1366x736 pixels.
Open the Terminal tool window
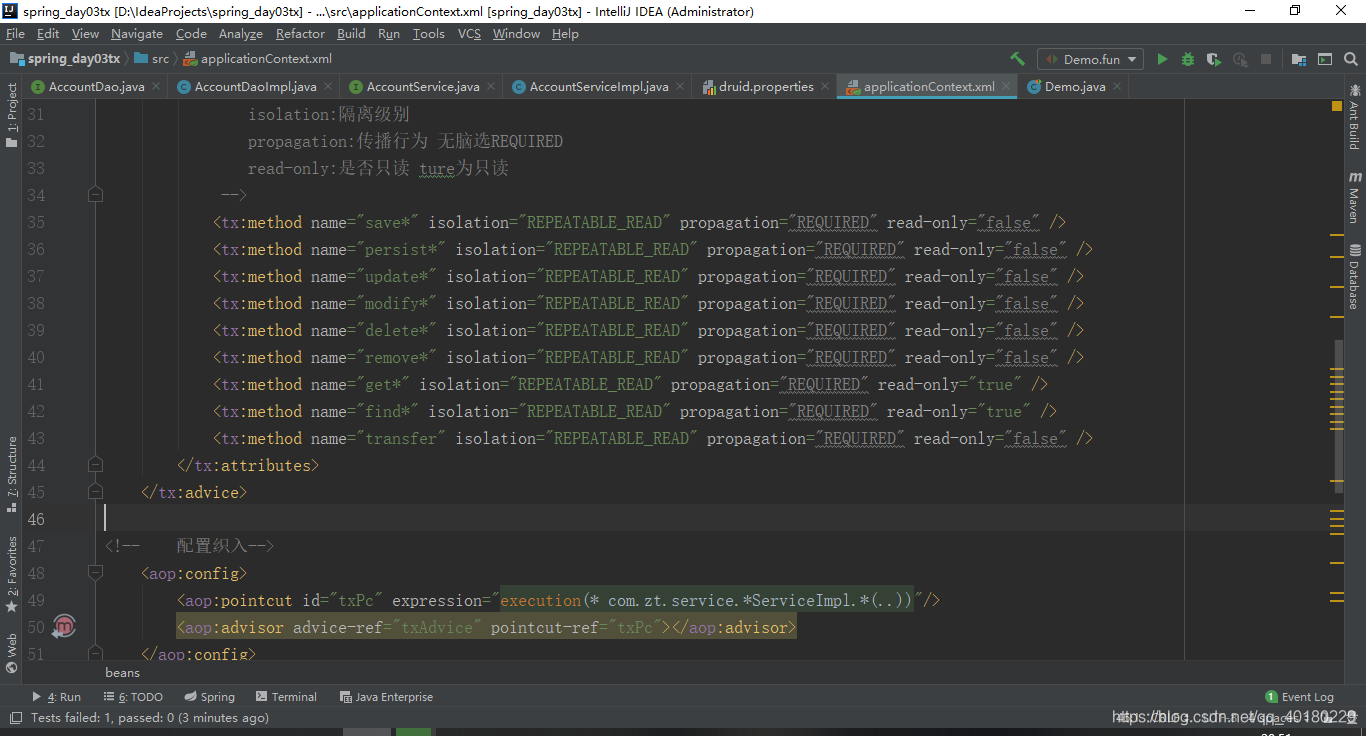[287, 697]
